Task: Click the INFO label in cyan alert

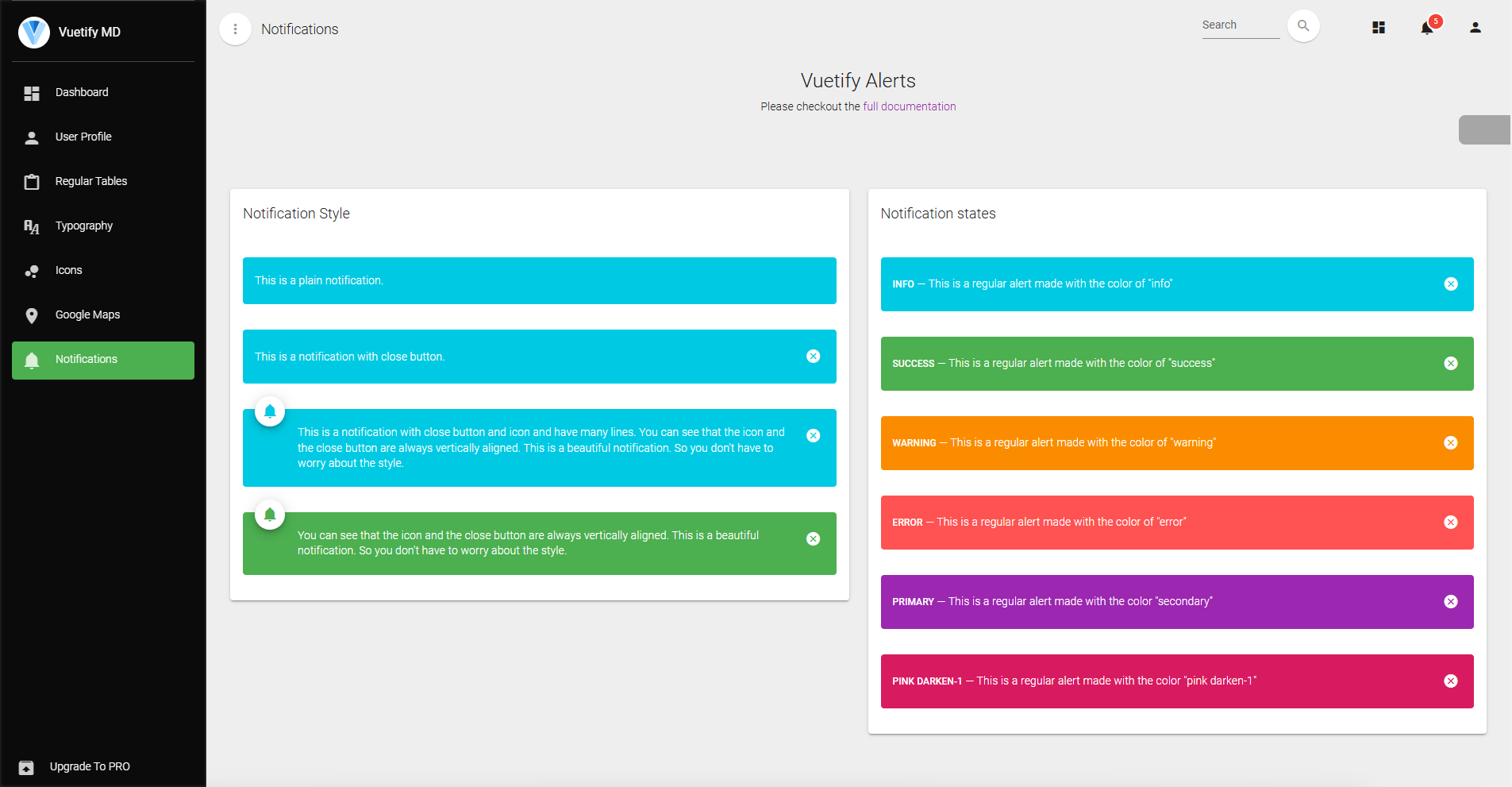Action: coord(903,284)
